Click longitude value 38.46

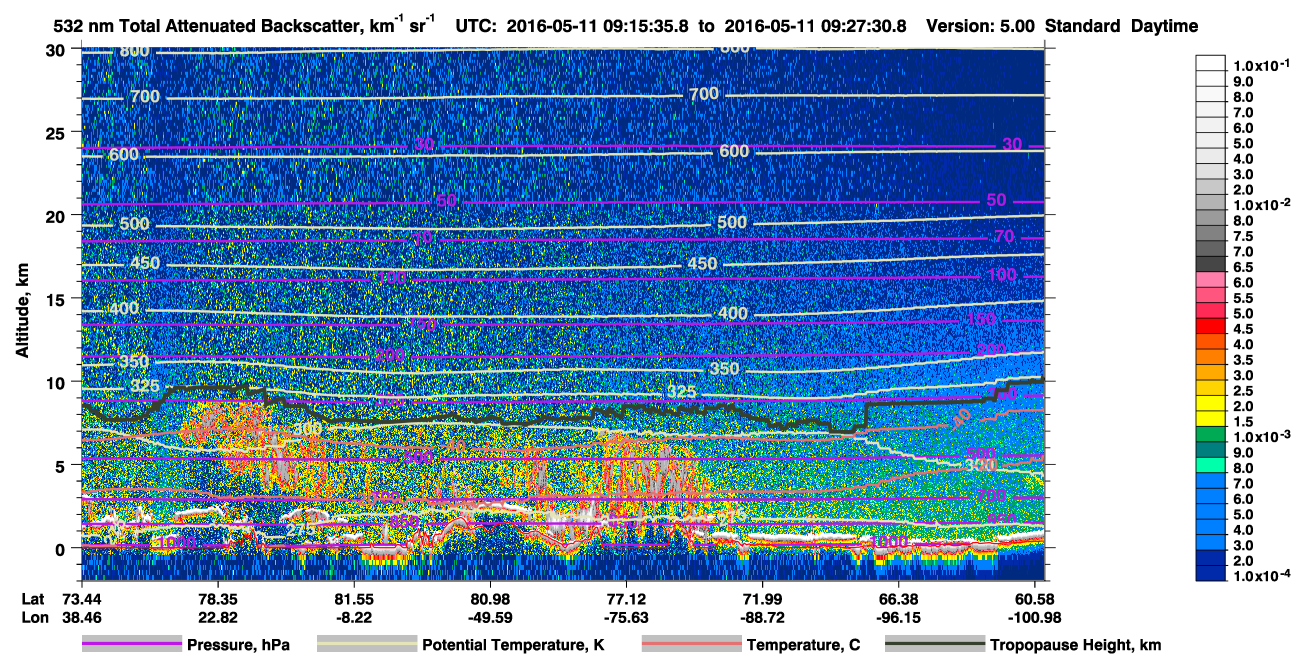(80, 617)
